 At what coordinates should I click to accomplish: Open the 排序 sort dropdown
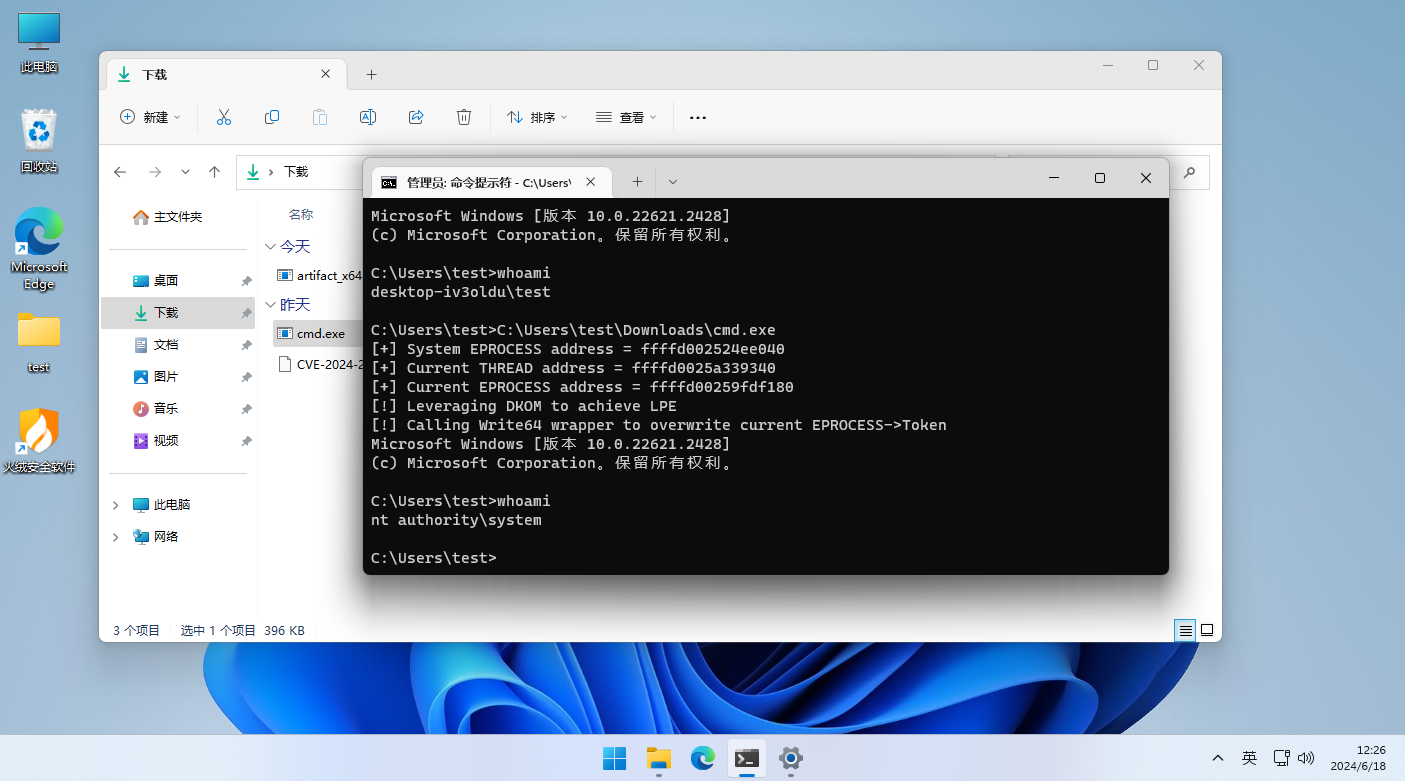537,117
